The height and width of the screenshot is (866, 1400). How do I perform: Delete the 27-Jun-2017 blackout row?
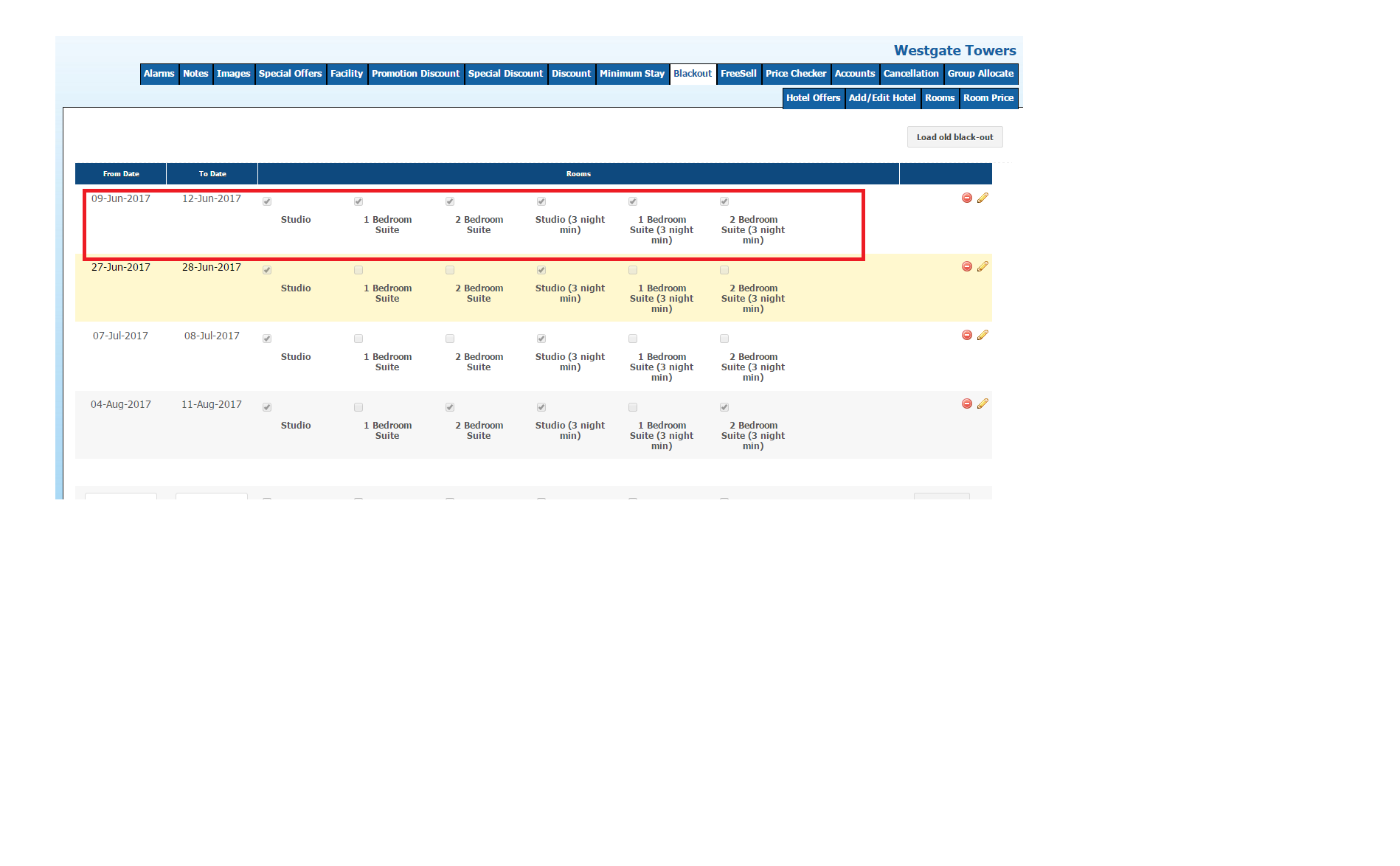[966, 266]
